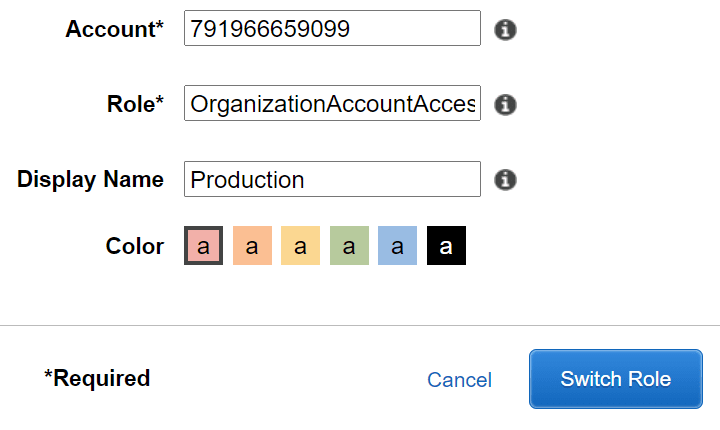Click the info icon next to Account field

[x=506, y=29]
